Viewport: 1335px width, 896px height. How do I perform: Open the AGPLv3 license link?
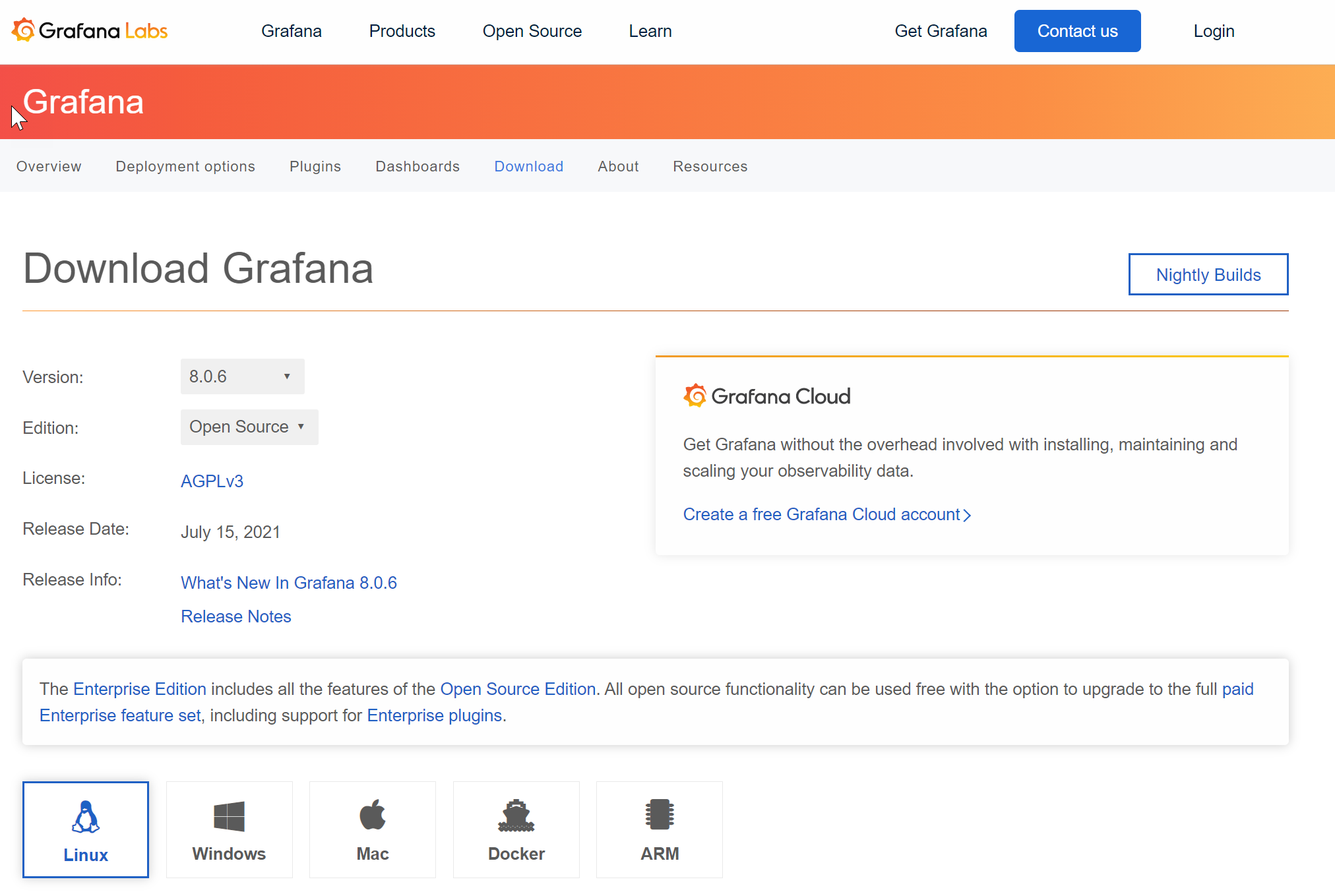pos(212,481)
